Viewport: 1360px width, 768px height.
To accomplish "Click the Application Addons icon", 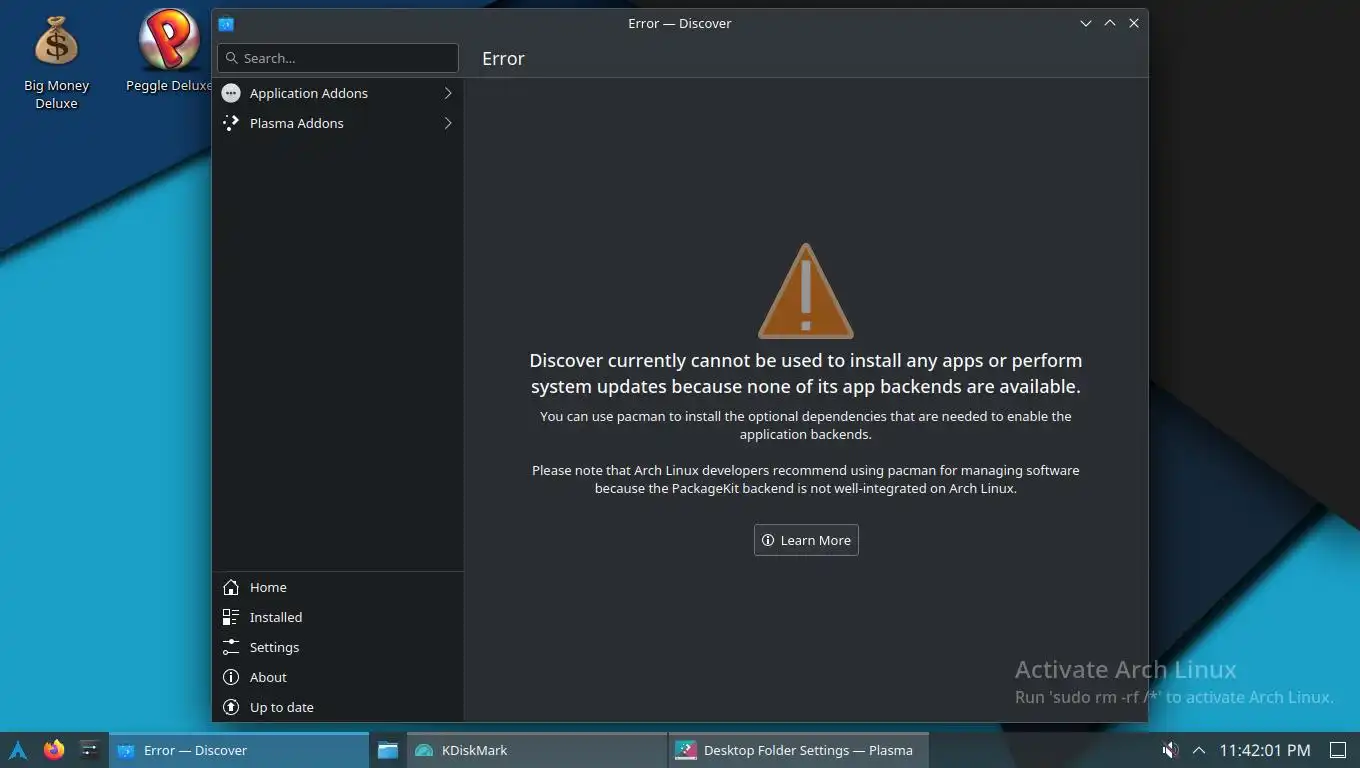I will 231,93.
